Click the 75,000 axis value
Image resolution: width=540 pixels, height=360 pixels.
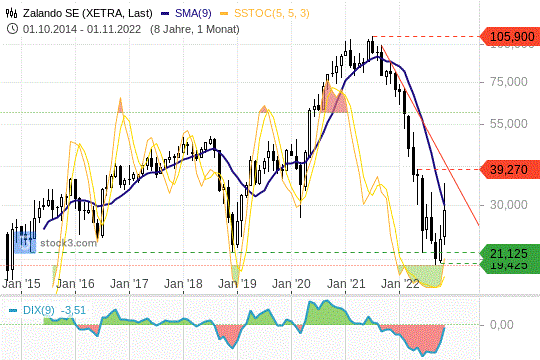[x=509, y=82]
